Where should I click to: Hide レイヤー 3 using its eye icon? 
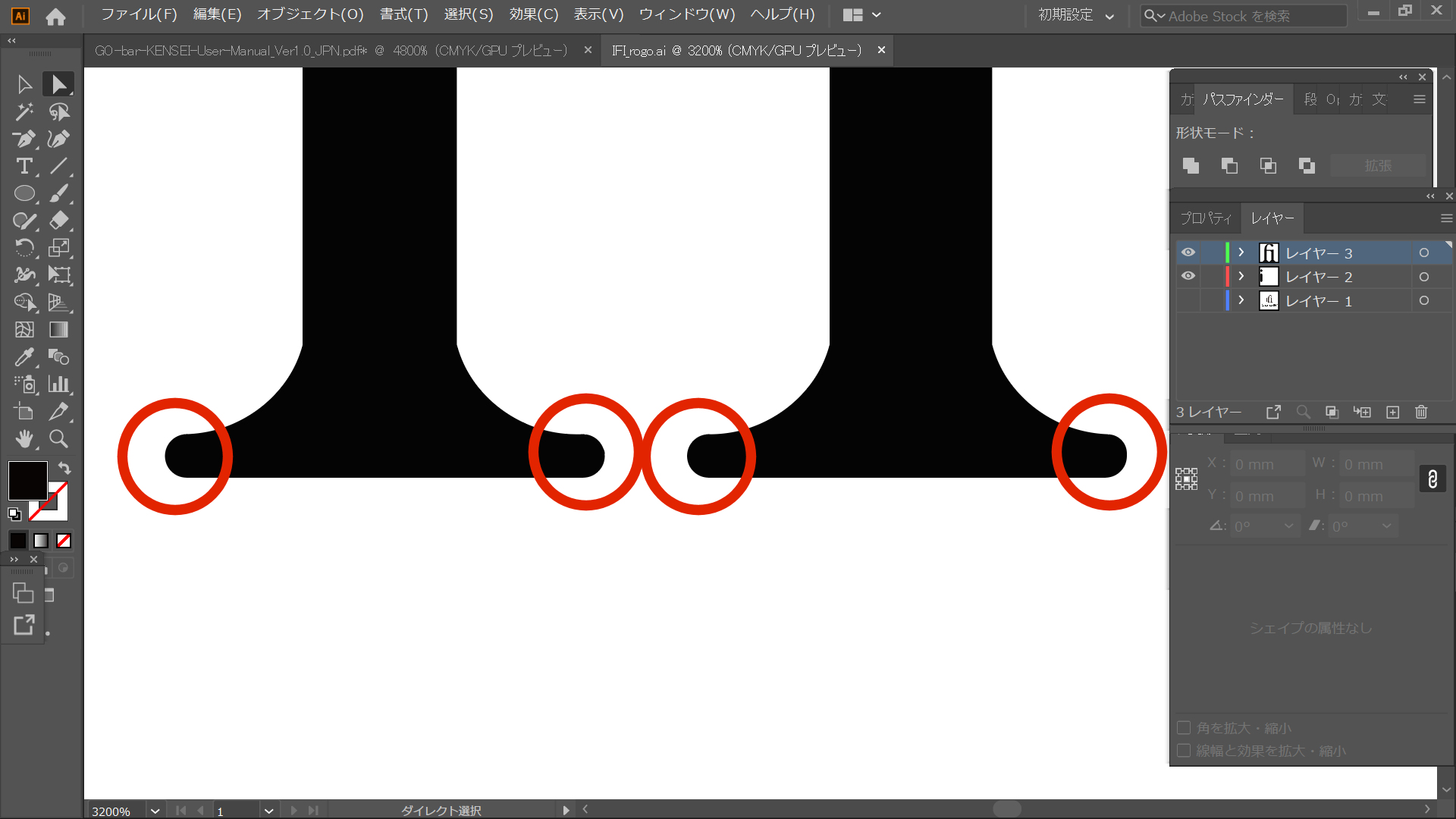click(x=1188, y=253)
